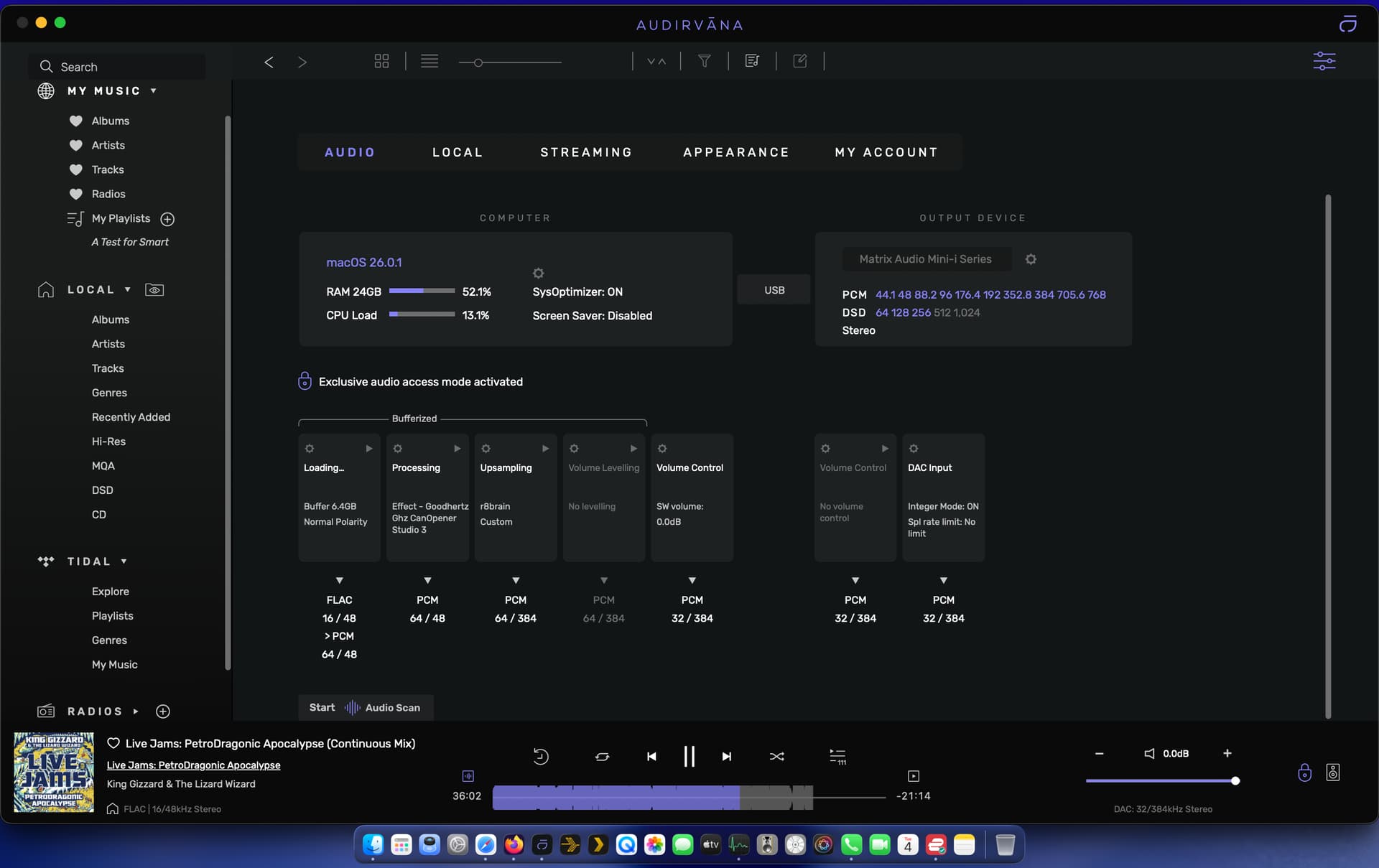Open output device gear settings

pos(1031,259)
